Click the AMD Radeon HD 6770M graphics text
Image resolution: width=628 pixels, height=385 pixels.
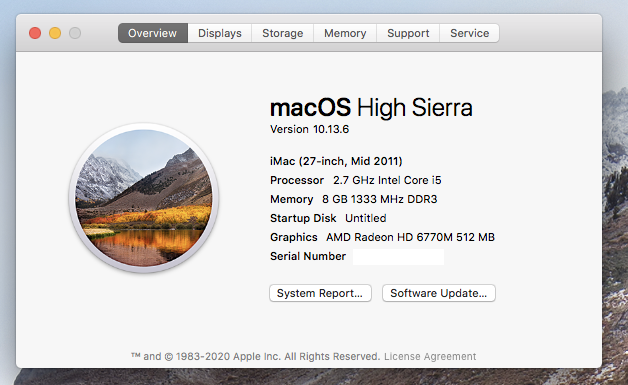pyautogui.click(x=411, y=237)
